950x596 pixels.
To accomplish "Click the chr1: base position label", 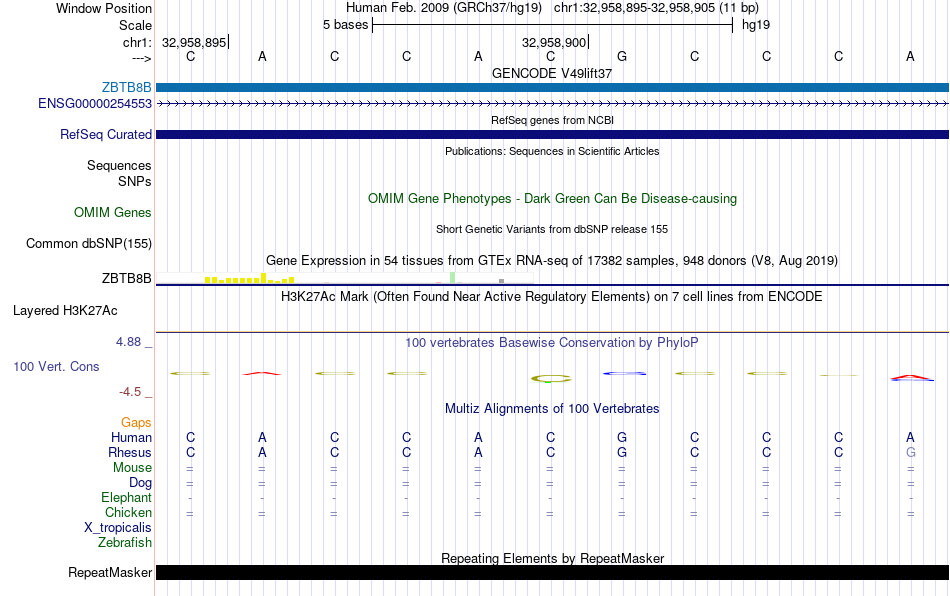I will 137,42.
